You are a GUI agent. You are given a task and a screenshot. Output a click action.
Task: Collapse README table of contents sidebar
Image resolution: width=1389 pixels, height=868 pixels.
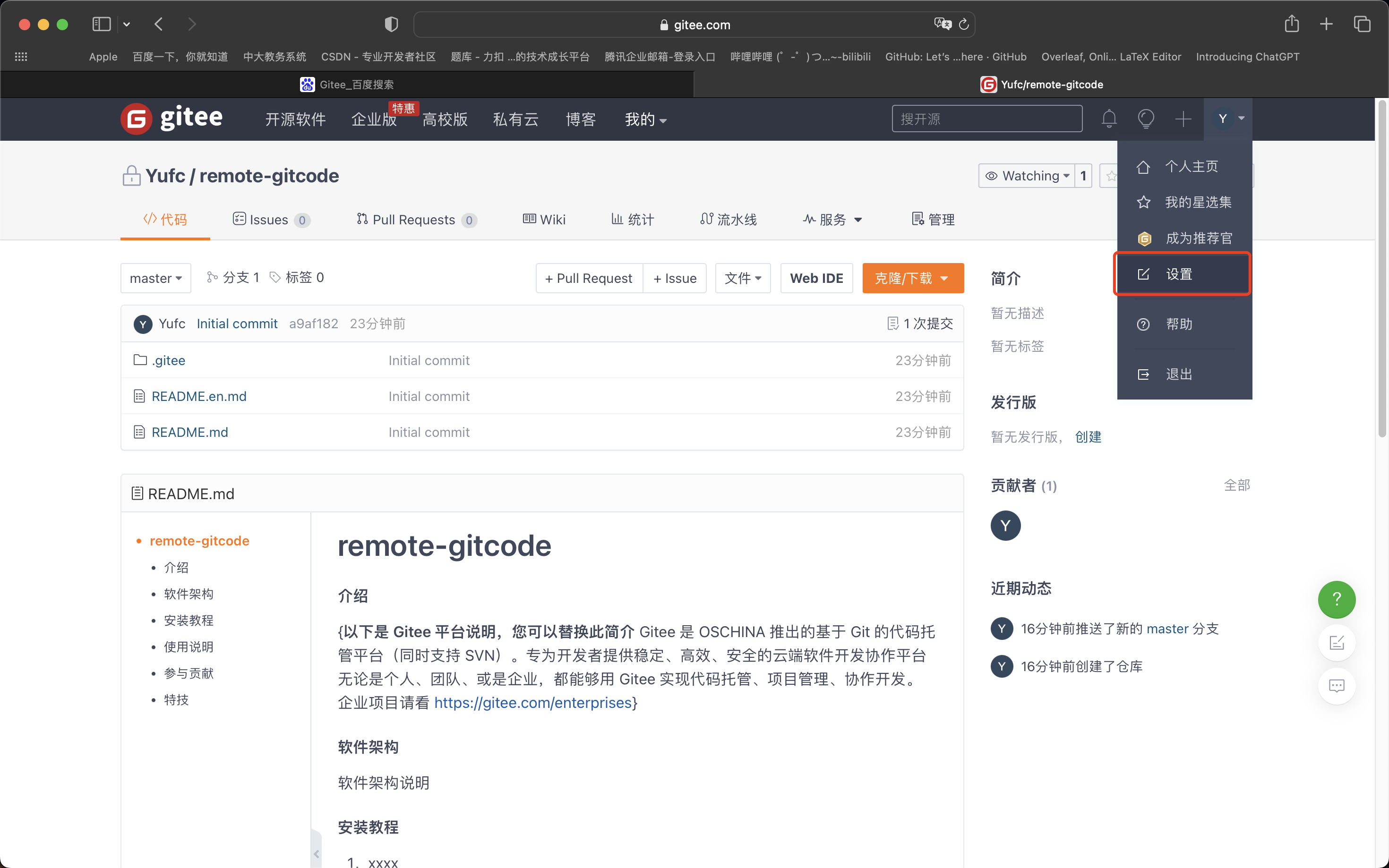(316, 854)
